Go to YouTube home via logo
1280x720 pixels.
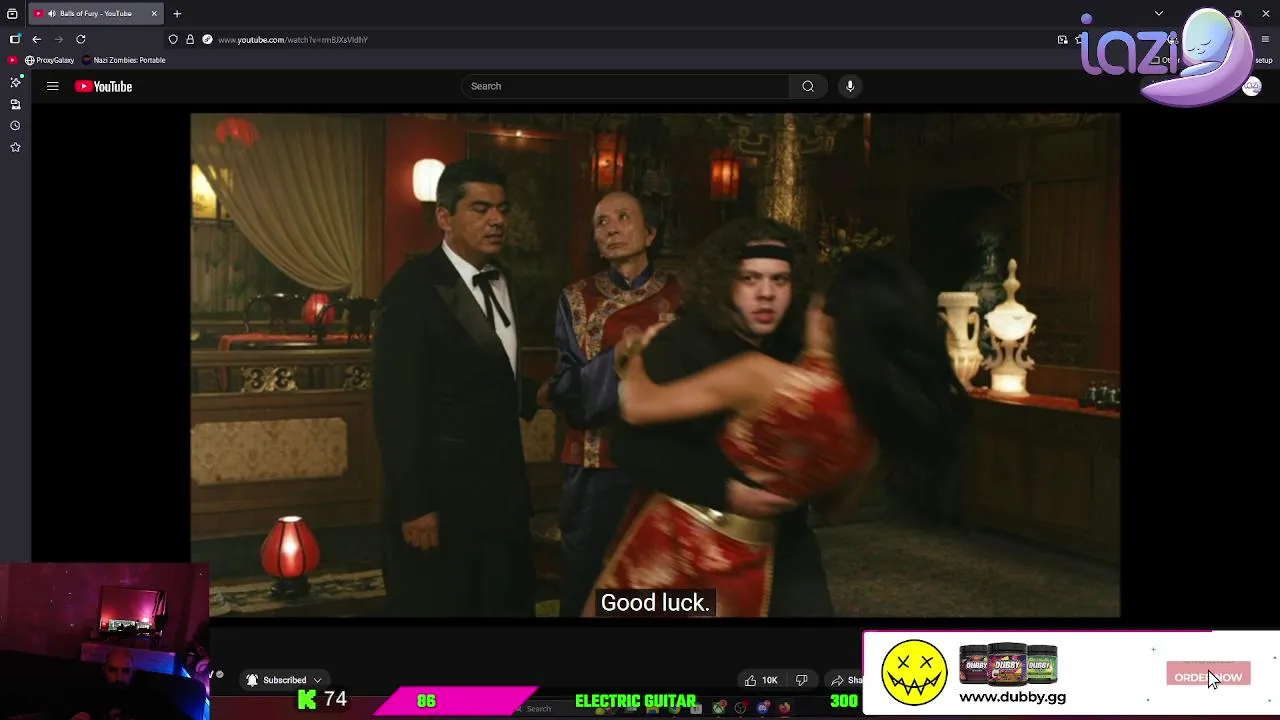103,86
